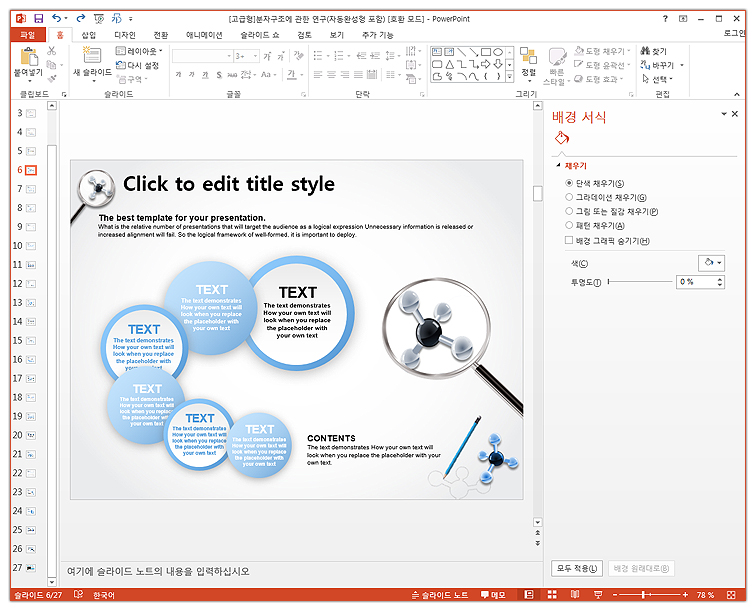Image resolution: width=755 pixels, height=610 pixels.
Task: Click the Paste (붙여넣기) clipboard icon
Action: [x=29, y=56]
